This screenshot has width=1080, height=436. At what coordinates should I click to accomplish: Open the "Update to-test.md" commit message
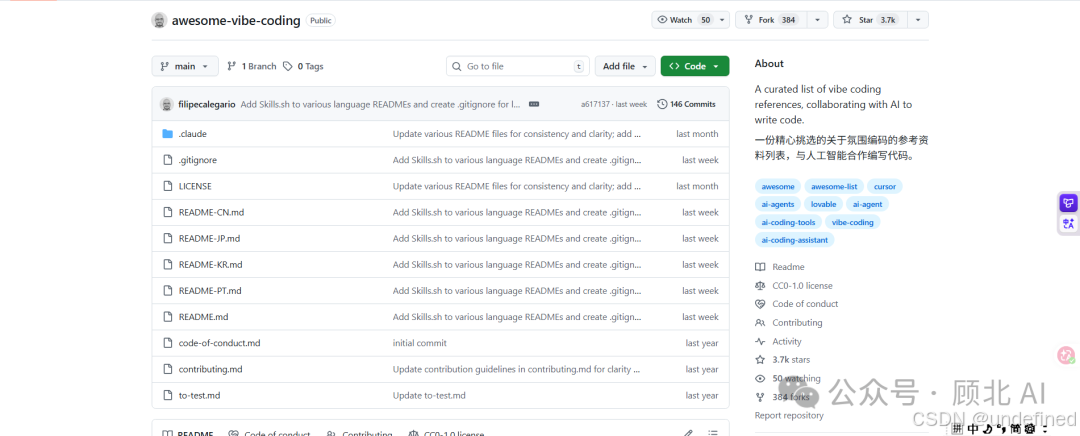(x=429, y=395)
